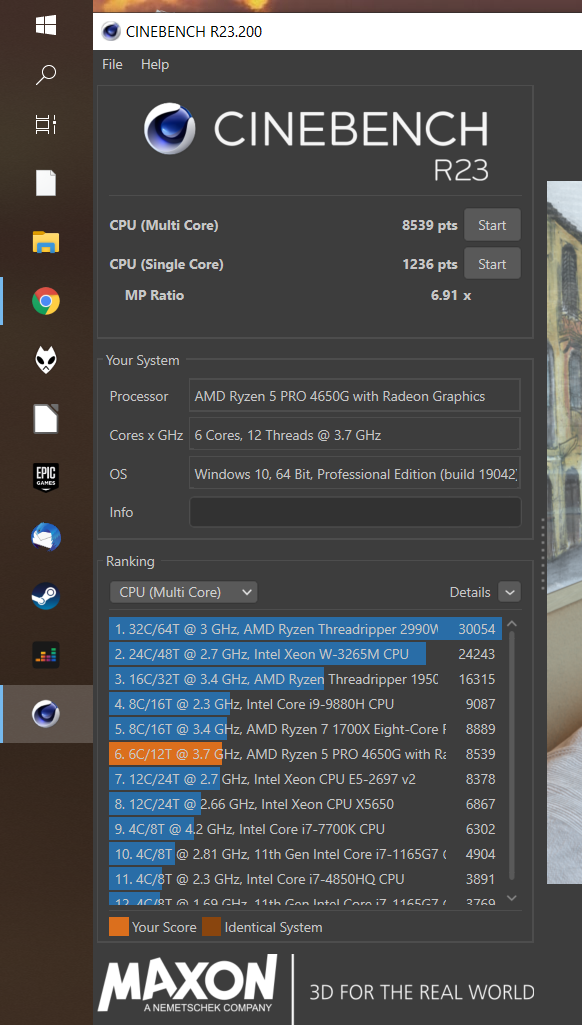Select the Intel Core i7-7700K ranking row
Image resolution: width=582 pixels, height=1025 pixels.
306,829
